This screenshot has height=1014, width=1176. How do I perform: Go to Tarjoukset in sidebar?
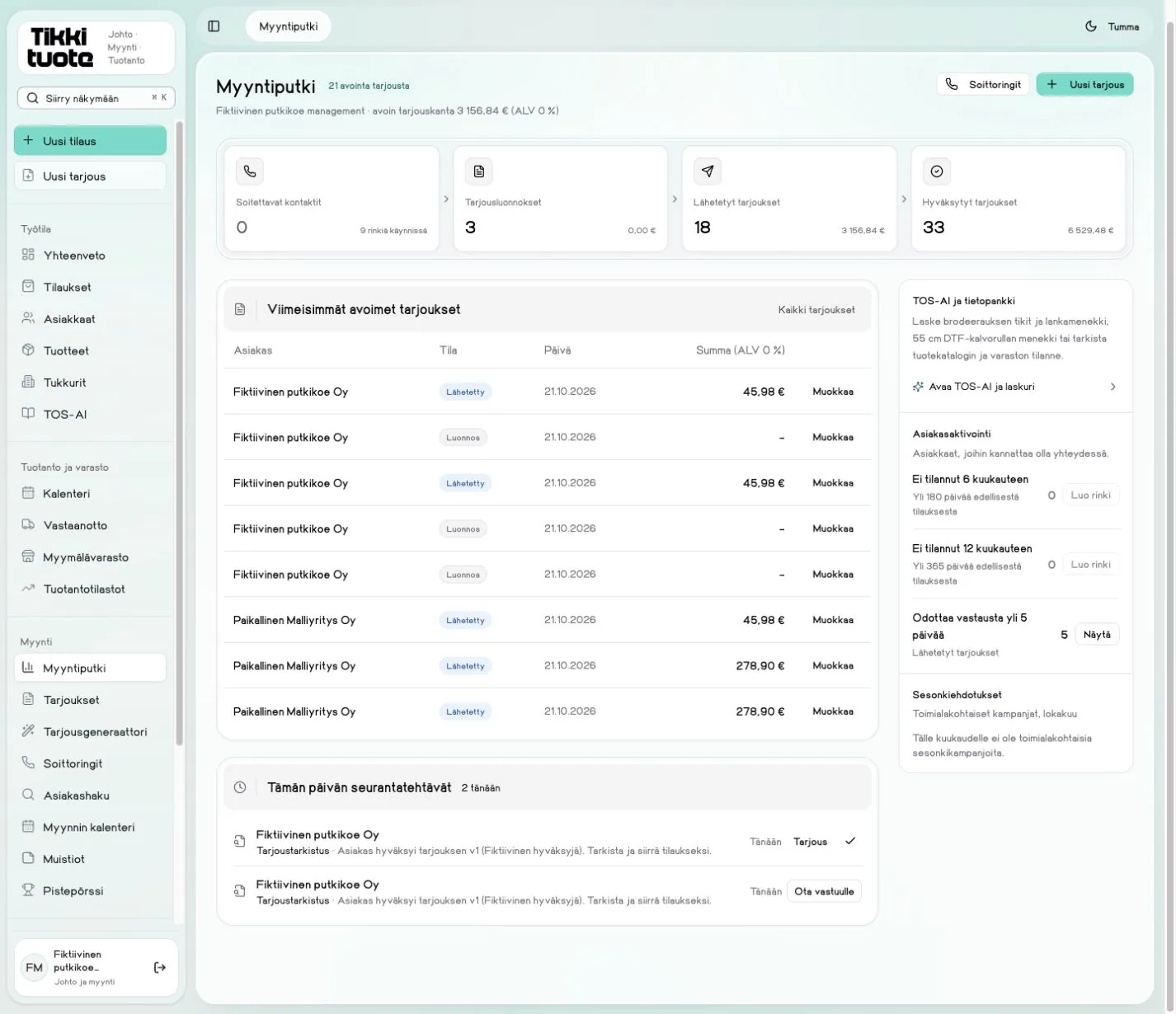[90, 700]
